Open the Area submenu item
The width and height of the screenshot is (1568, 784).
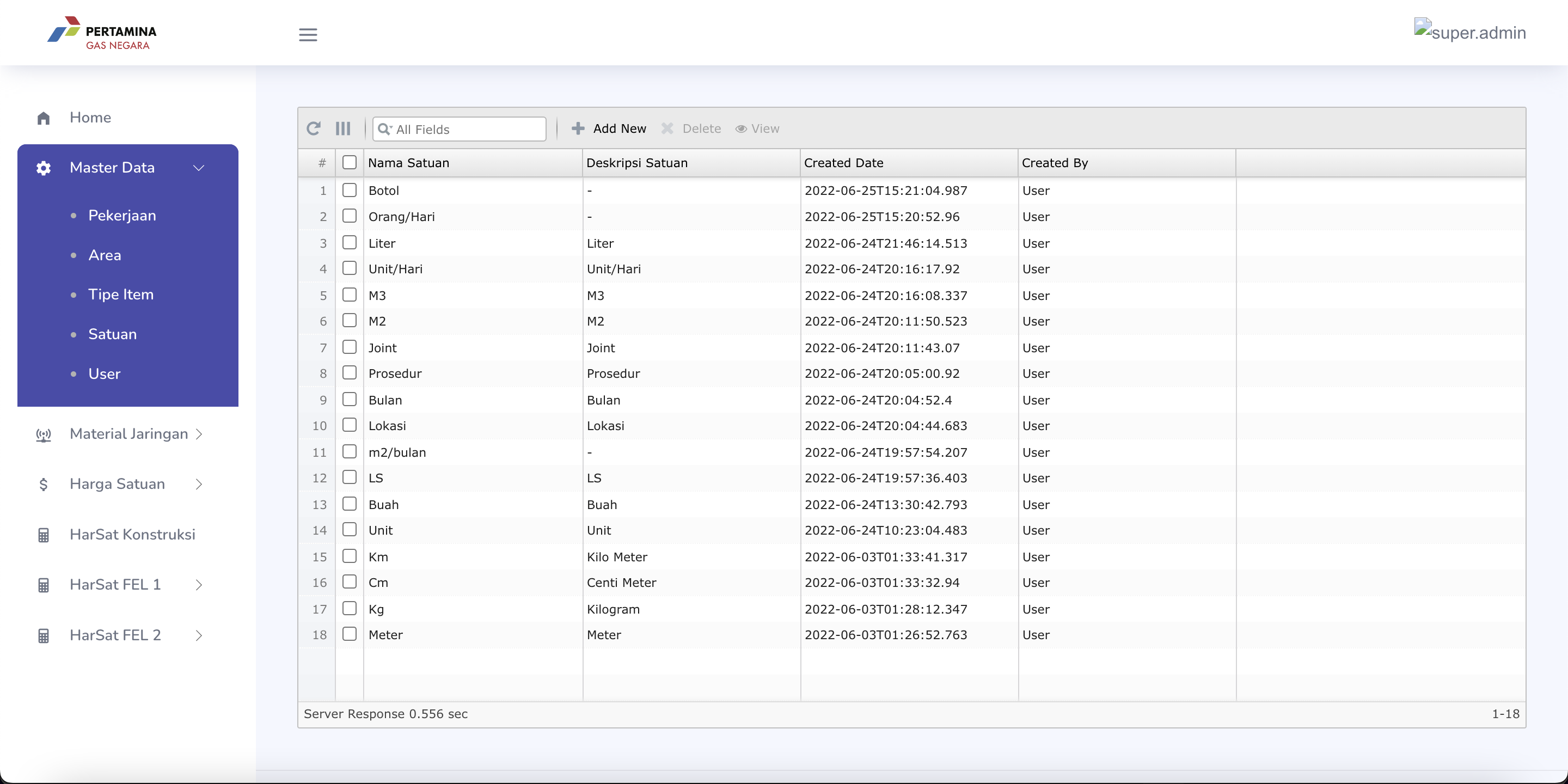tap(105, 256)
